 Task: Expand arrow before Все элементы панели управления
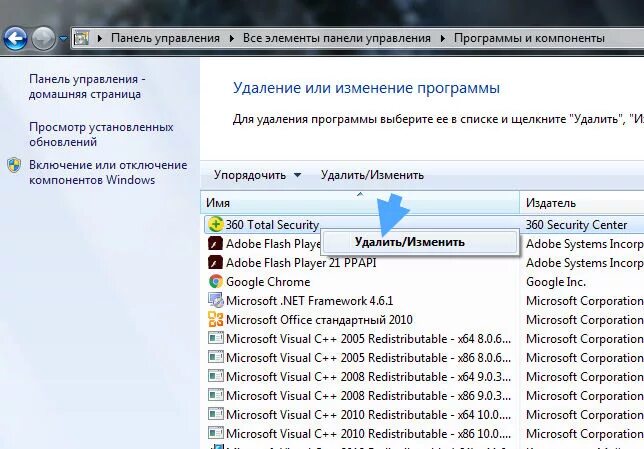(x=232, y=38)
